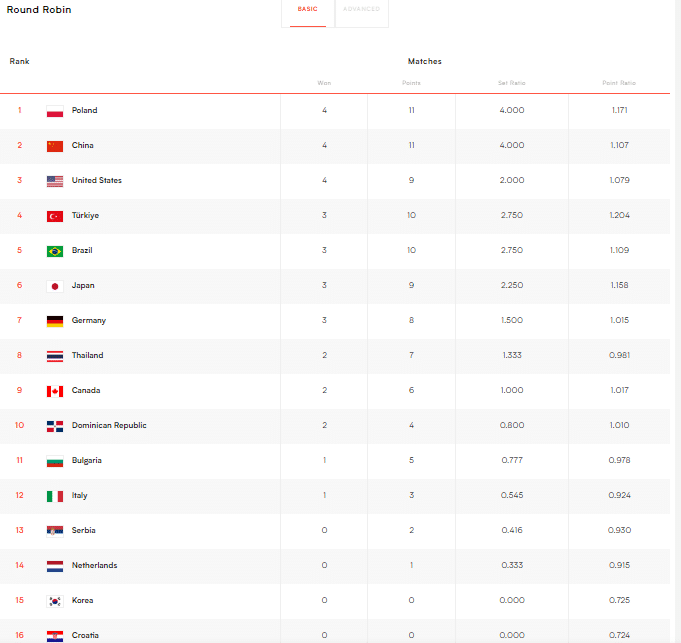The height and width of the screenshot is (643, 681).
Task: Switch to the Basic tab
Action: pos(308,10)
